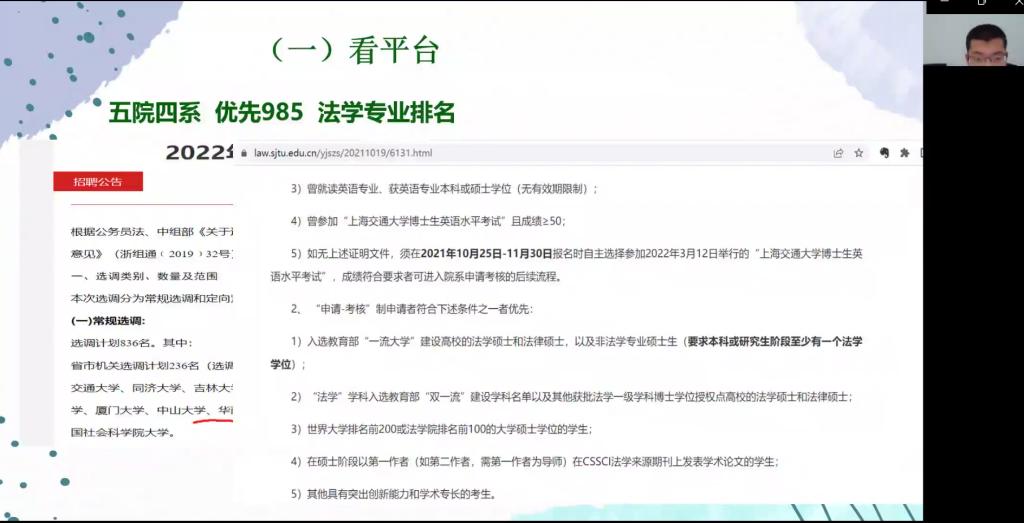The width and height of the screenshot is (1024, 523).
Task: Click the red 招聘公告 label
Action: 98,181
